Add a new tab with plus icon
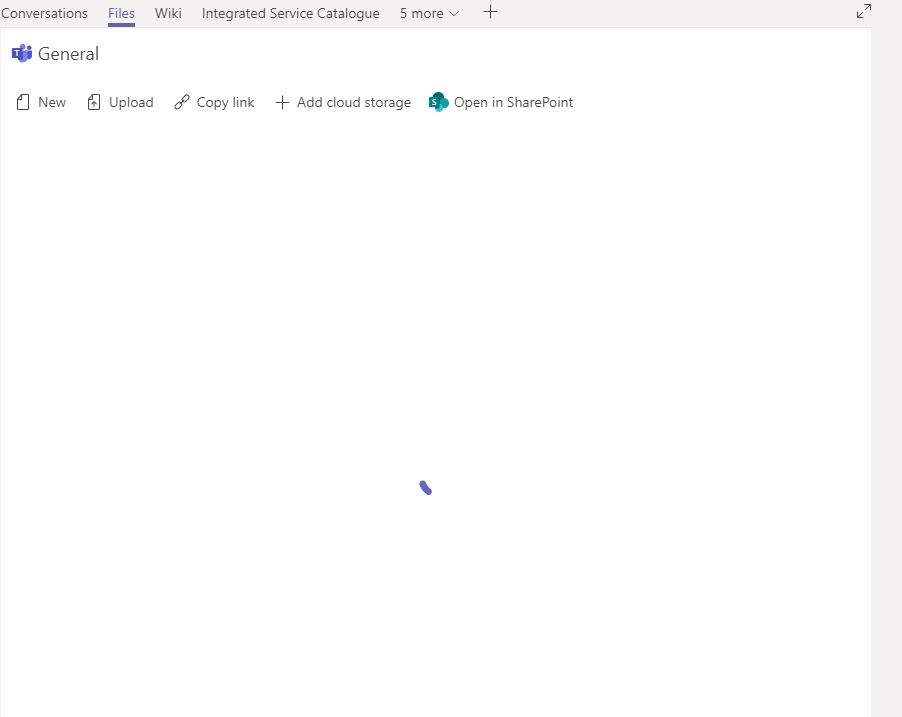902x717 pixels. pyautogui.click(x=490, y=12)
